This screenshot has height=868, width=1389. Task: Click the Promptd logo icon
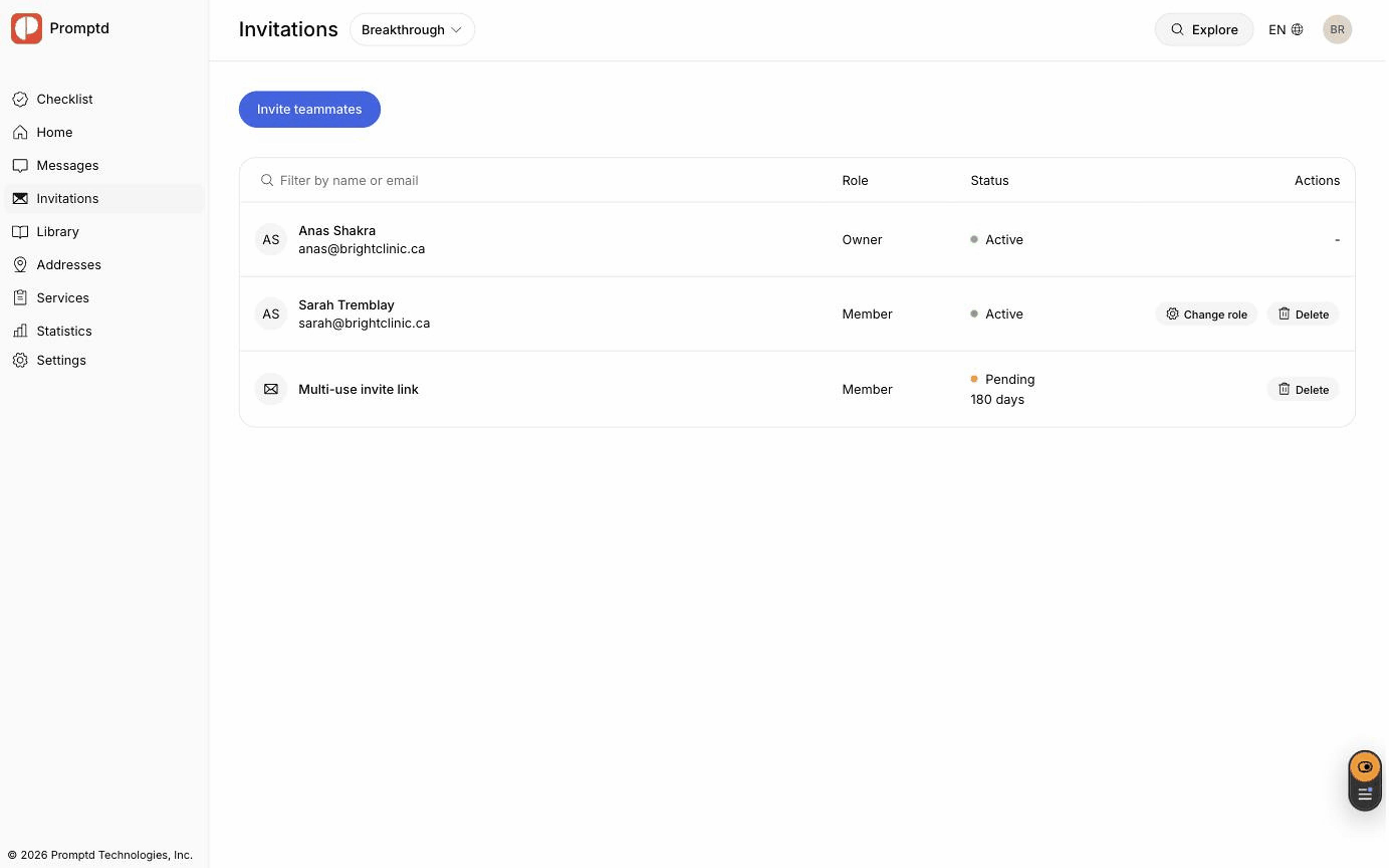click(x=26, y=28)
